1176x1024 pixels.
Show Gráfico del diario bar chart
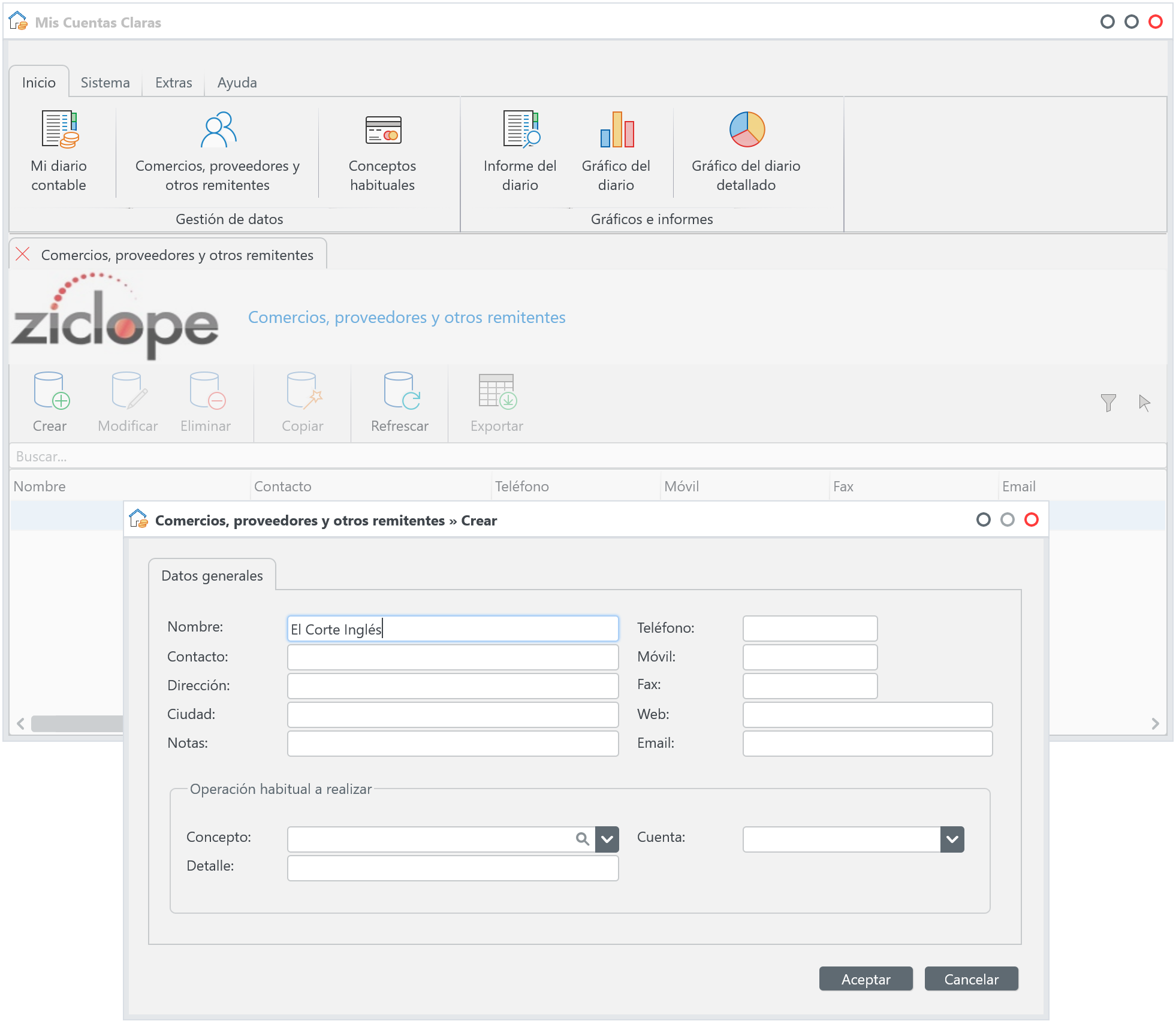click(616, 129)
